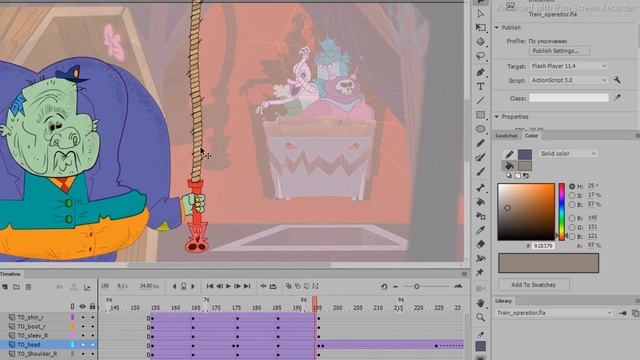Screen dimensions: 640x360
Task: Select the H hue radio button
Action: tap(572, 186)
